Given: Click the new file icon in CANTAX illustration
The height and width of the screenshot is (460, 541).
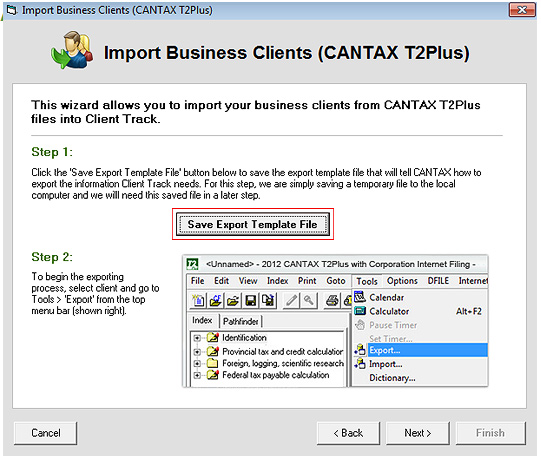Looking at the screenshot, I should pyautogui.click(x=199, y=302).
